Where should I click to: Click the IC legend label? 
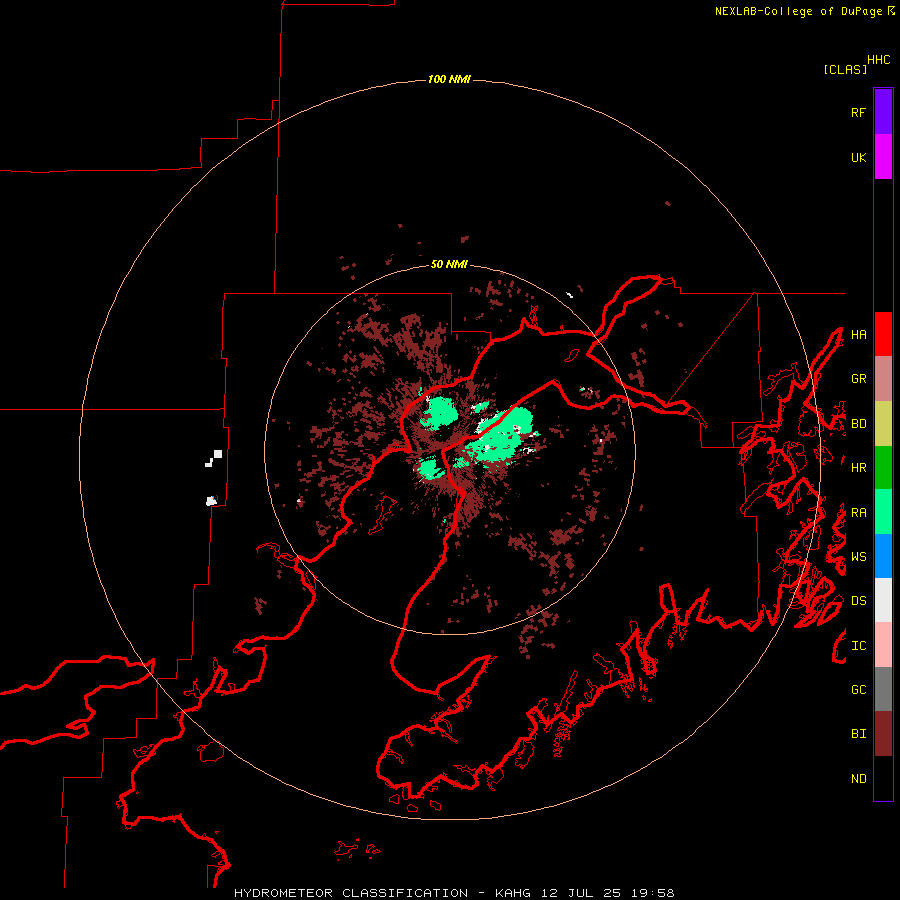pos(859,646)
